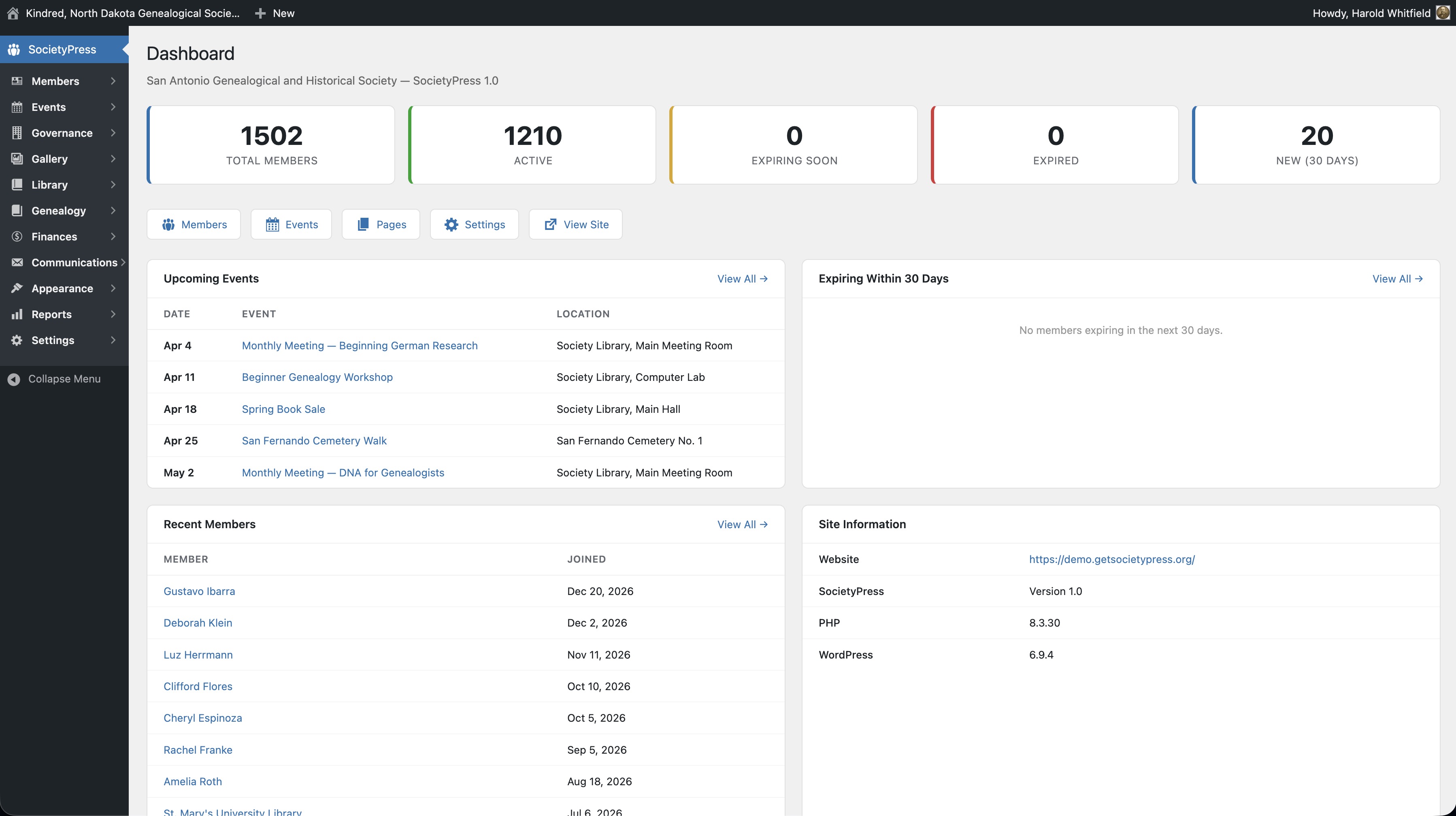Open the Beginner Genealogy Workshop event
This screenshot has height=816, width=1456.
tap(317, 377)
